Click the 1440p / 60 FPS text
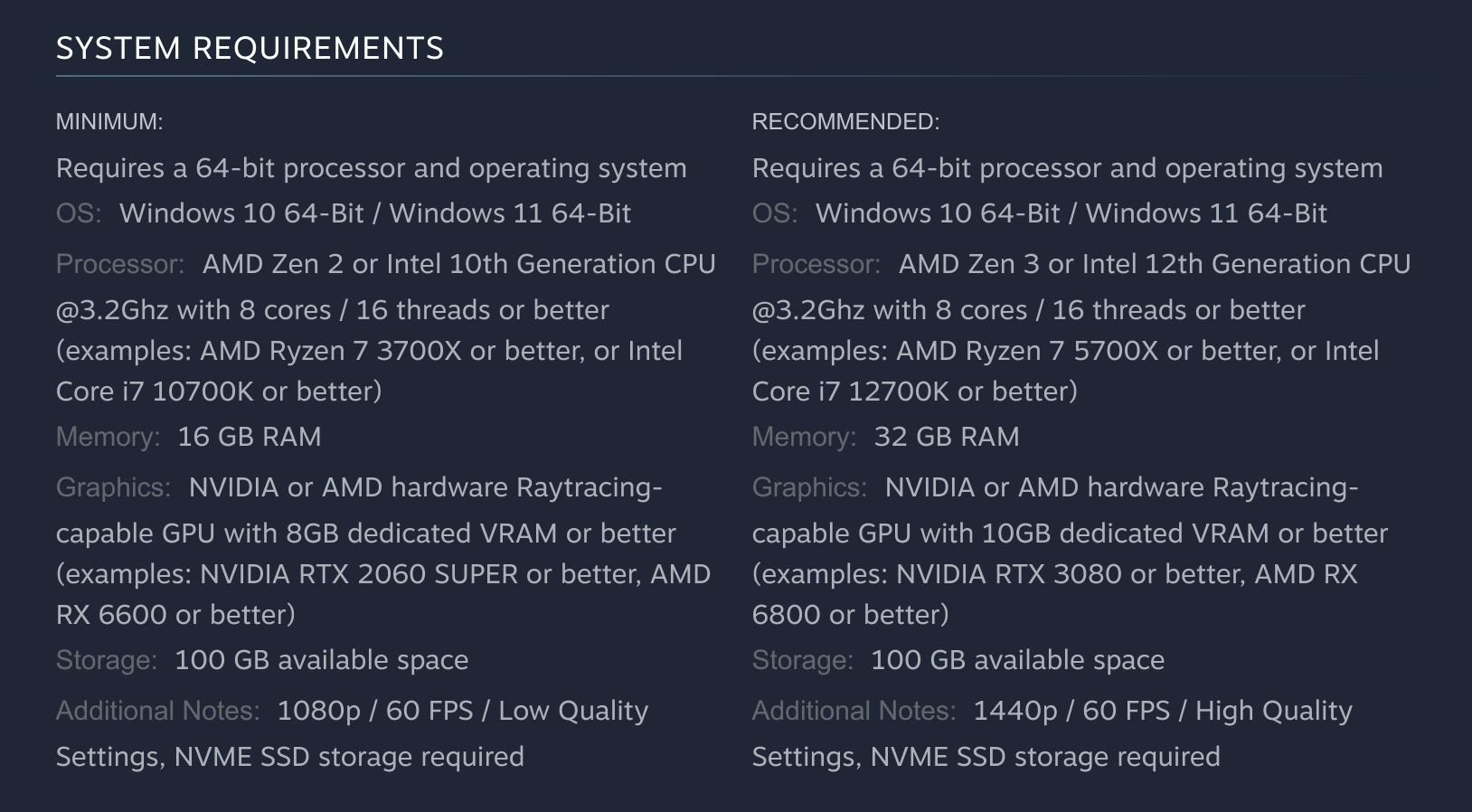The height and width of the screenshot is (812, 1472). coord(1071,711)
